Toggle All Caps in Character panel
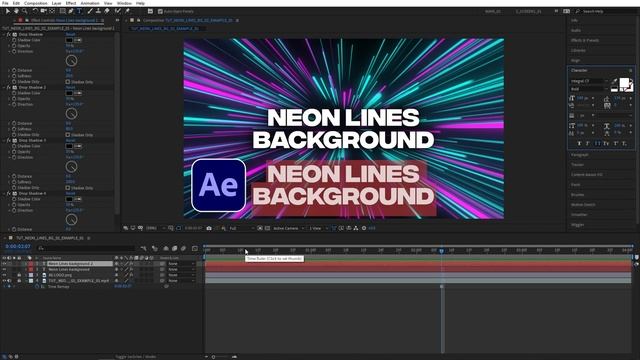This screenshot has height=360, width=640. (x=597, y=143)
